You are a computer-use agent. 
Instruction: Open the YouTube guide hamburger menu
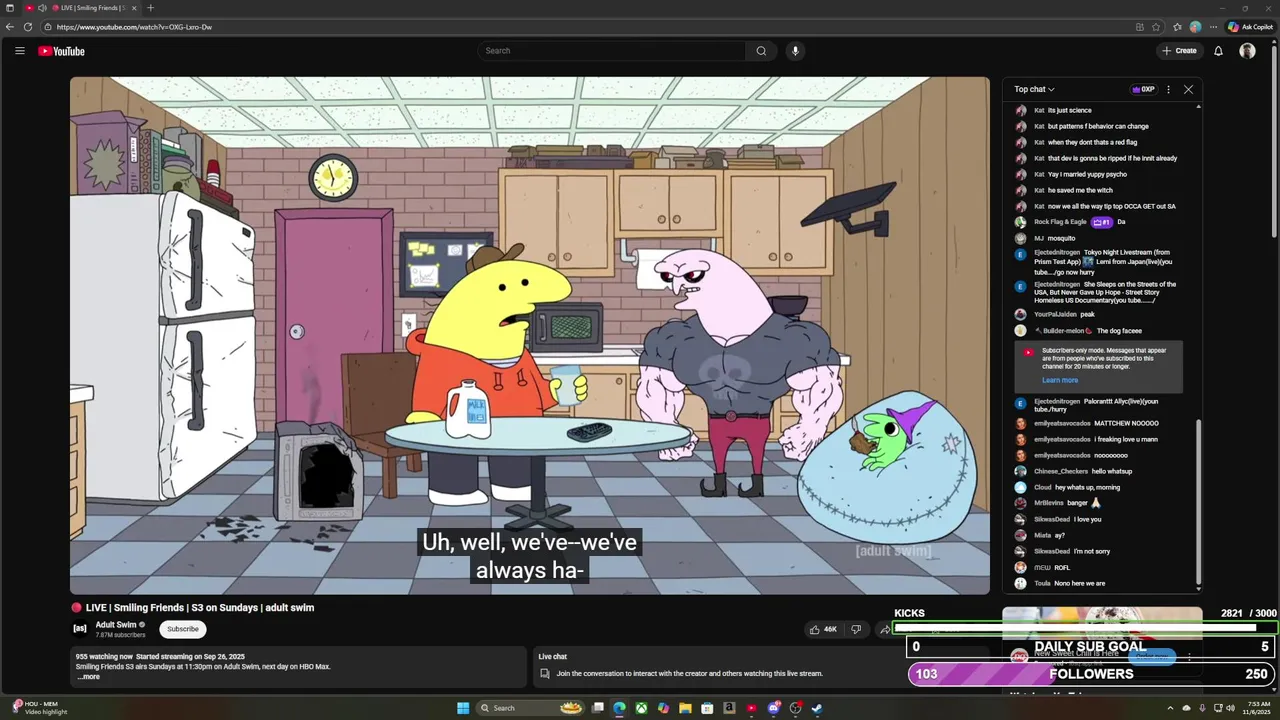pos(19,51)
